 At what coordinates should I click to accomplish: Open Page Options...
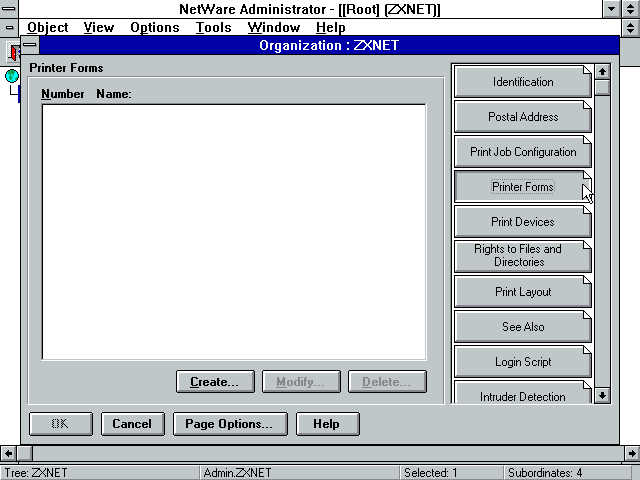230,424
